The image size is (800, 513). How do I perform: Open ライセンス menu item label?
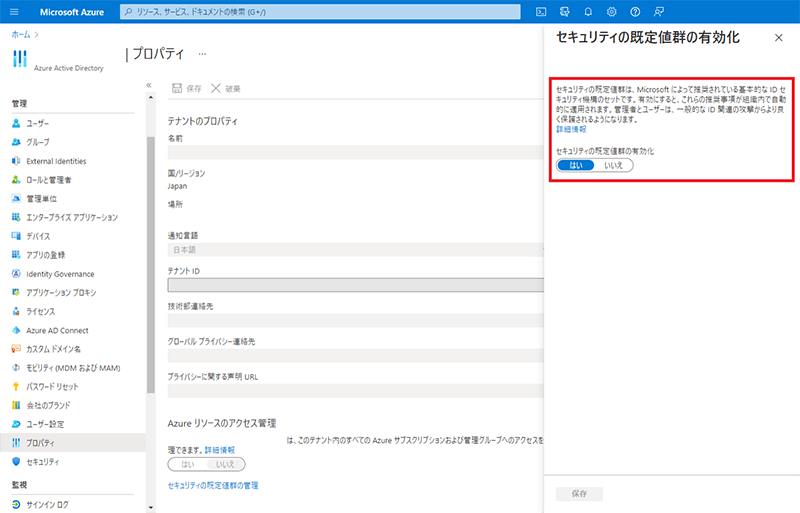[41, 311]
